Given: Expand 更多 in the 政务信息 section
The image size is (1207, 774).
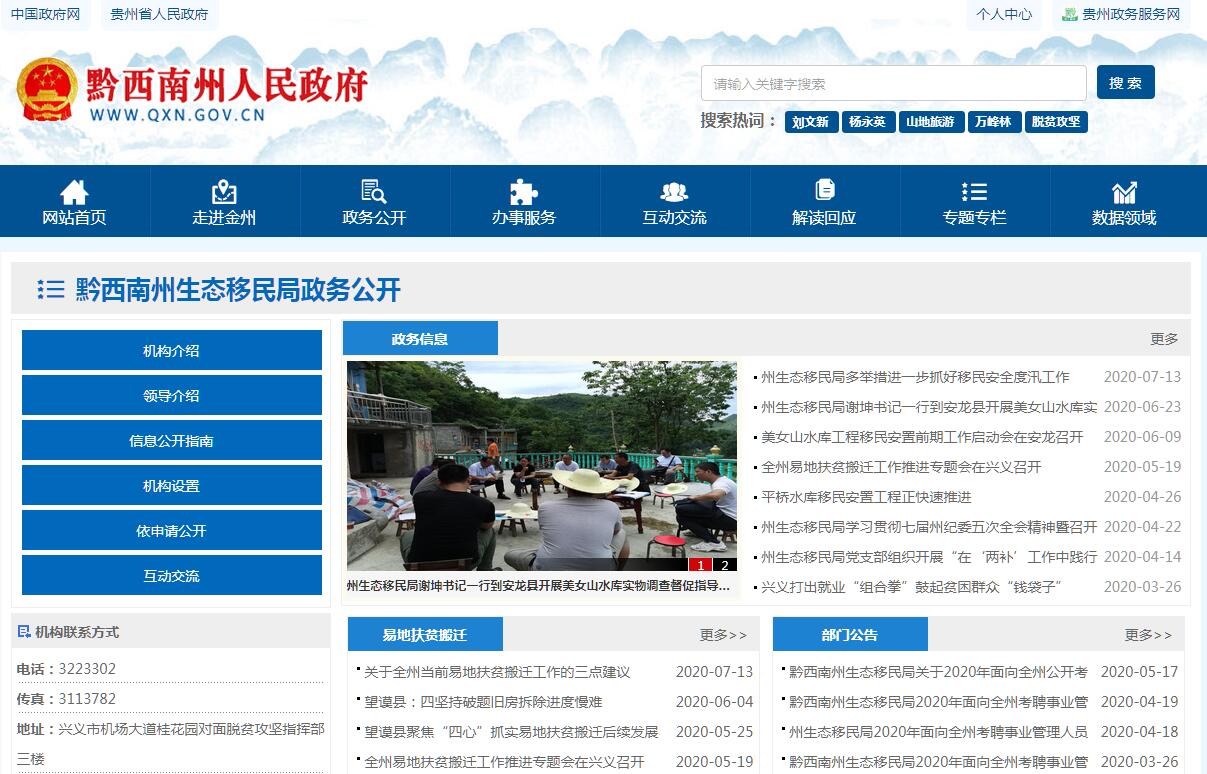Looking at the screenshot, I should [1164, 339].
